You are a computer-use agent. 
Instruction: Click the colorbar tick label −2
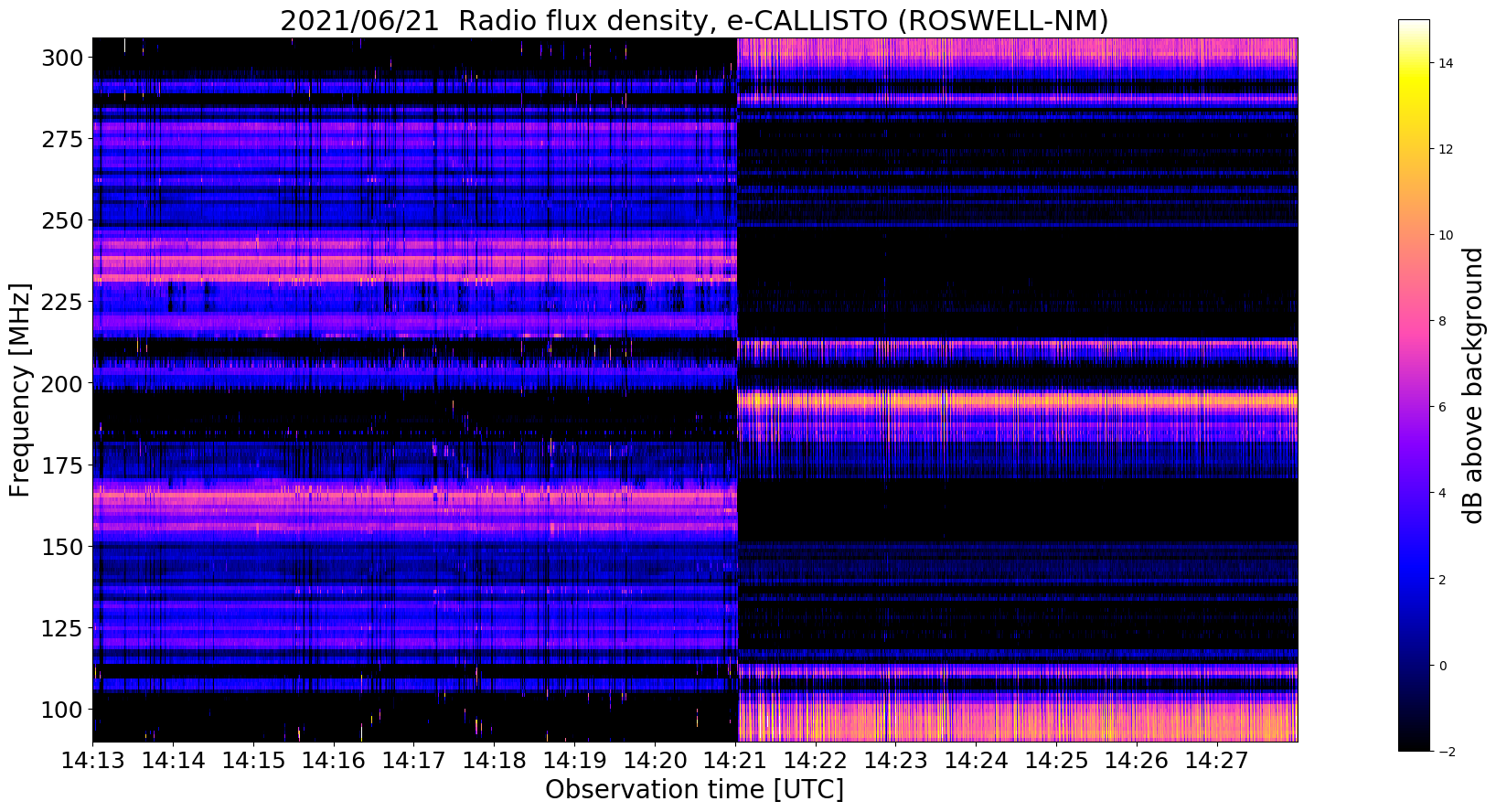pos(1446,751)
